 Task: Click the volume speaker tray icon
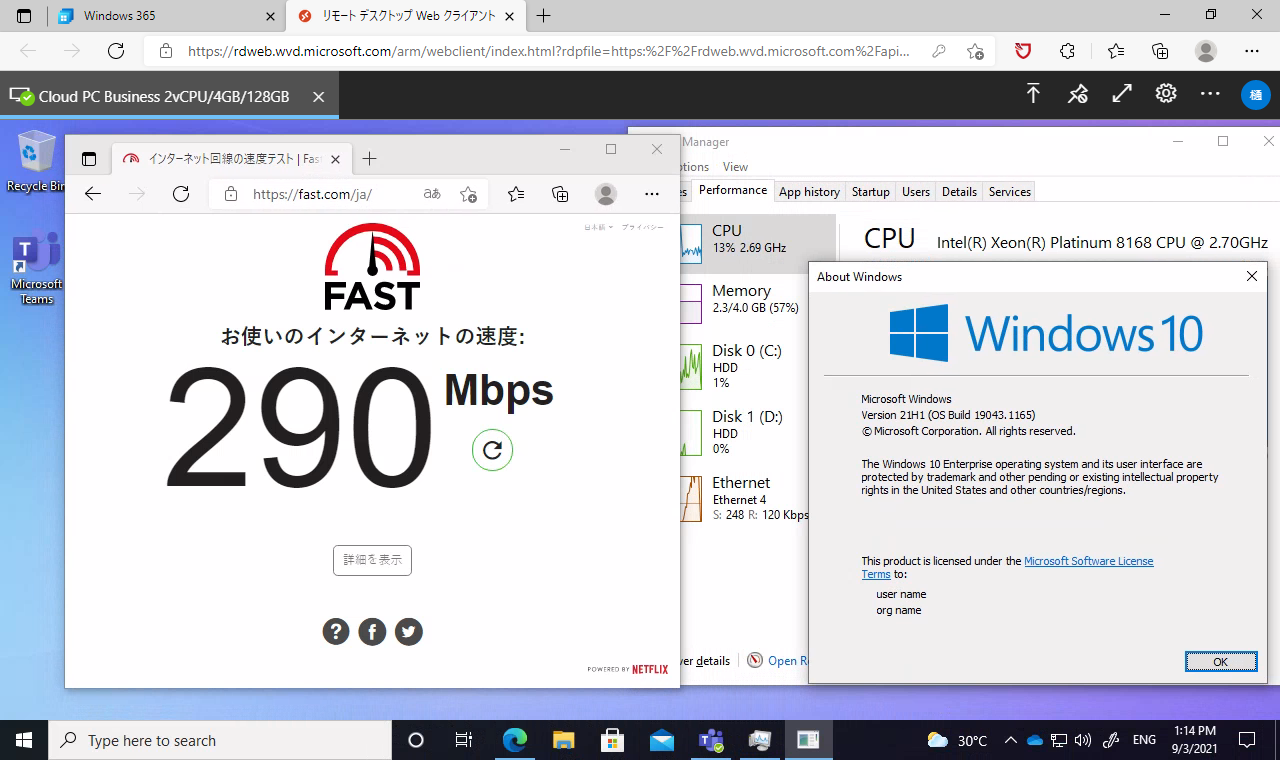coord(1085,740)
